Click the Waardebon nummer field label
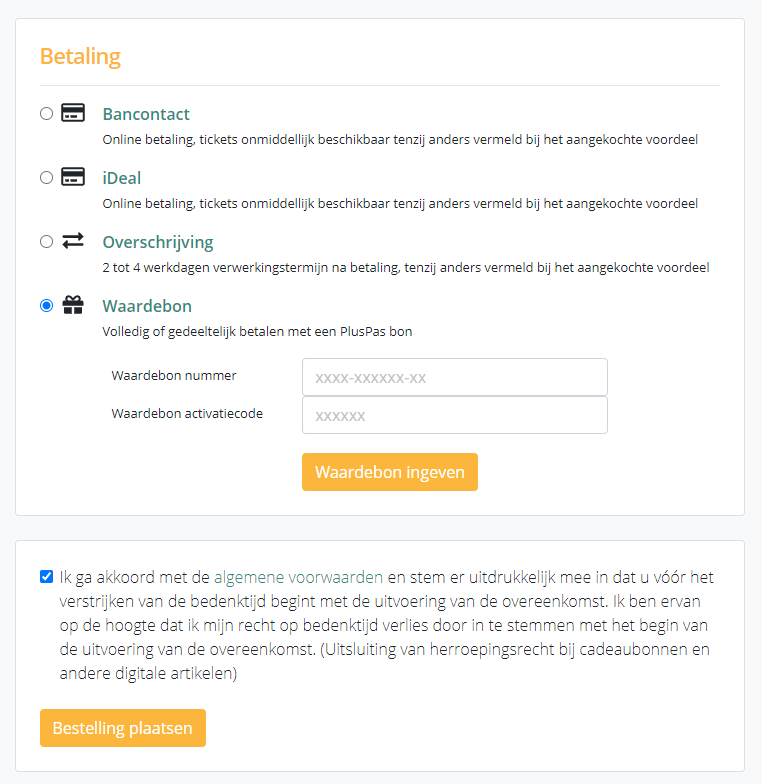 coord(174,375)
